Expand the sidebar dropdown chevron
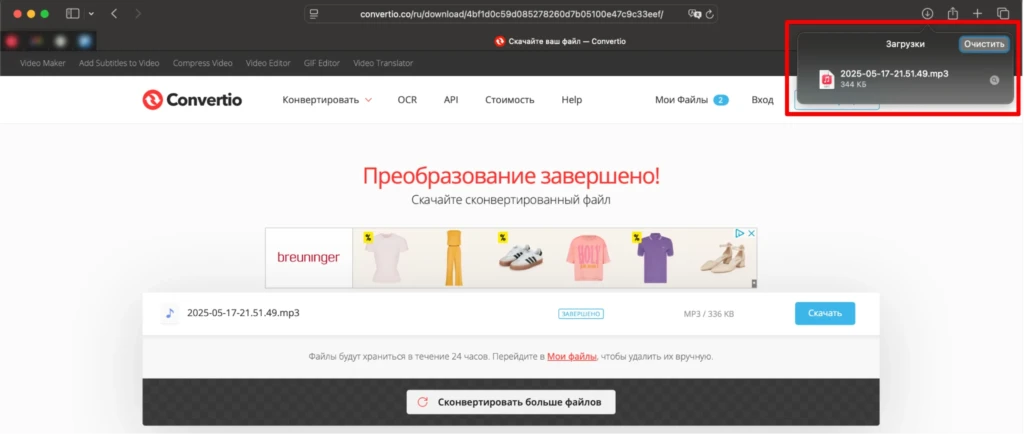The height and width of the screenshot is (434, 1024). coord(91,14)
